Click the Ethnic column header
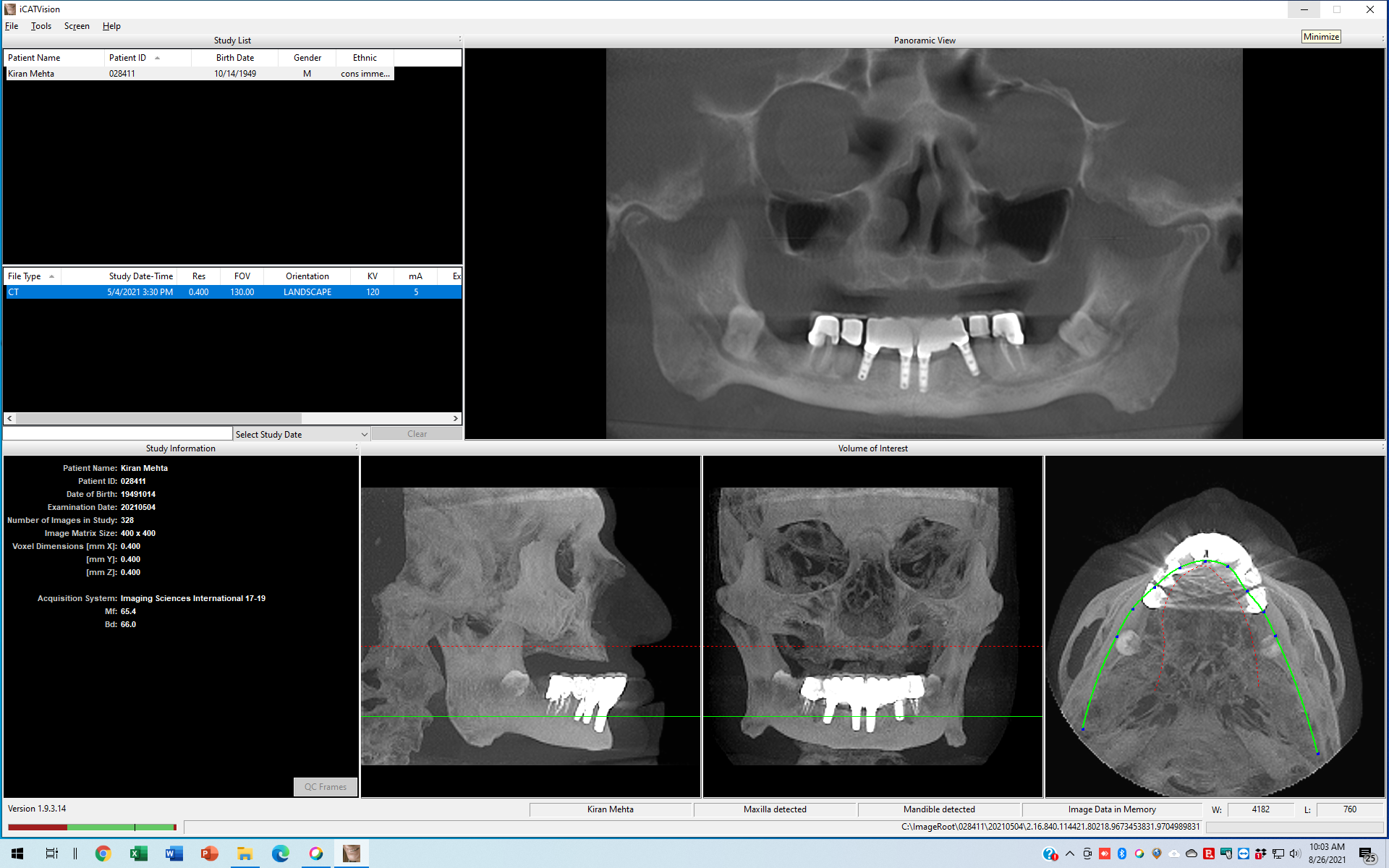 [365, 58]
